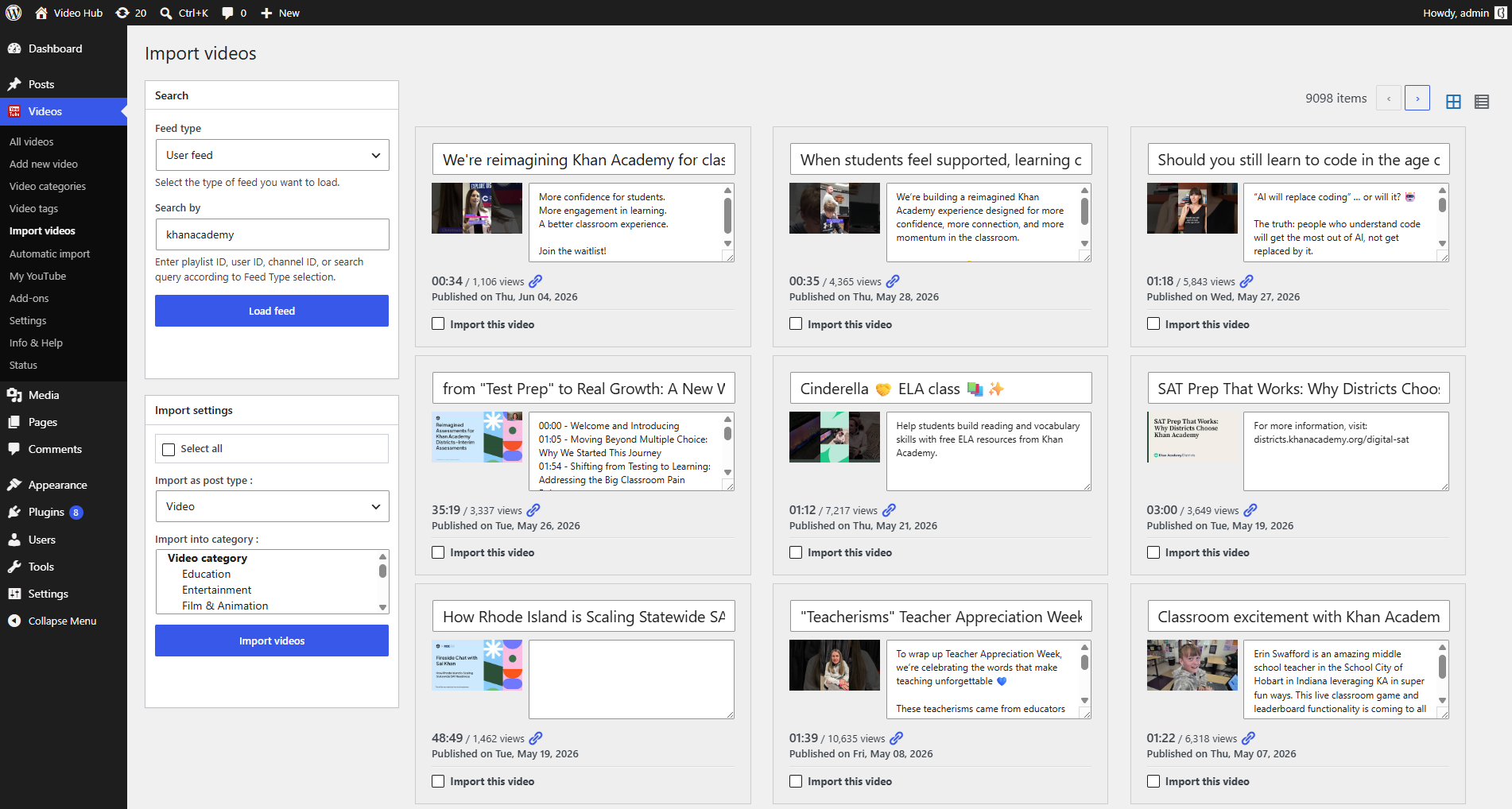Select Education in the category list
The width and height of the screenshot is (1512, 809).
[x=206, y=574]
